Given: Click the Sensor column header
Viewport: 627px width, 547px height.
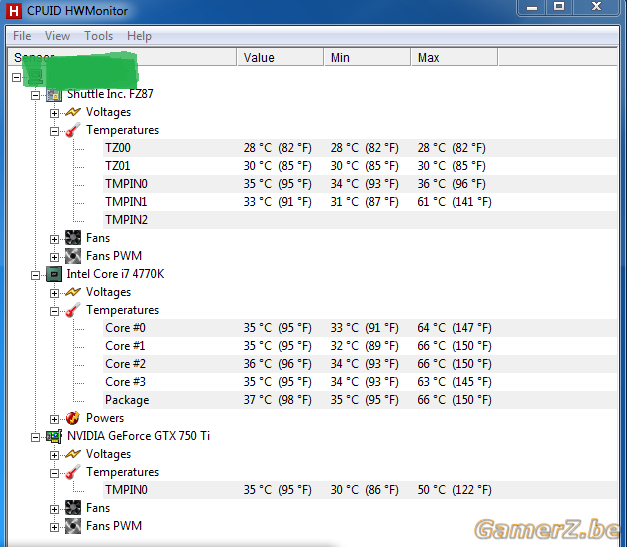Looking at the screenshot, I should click(122, 58).
